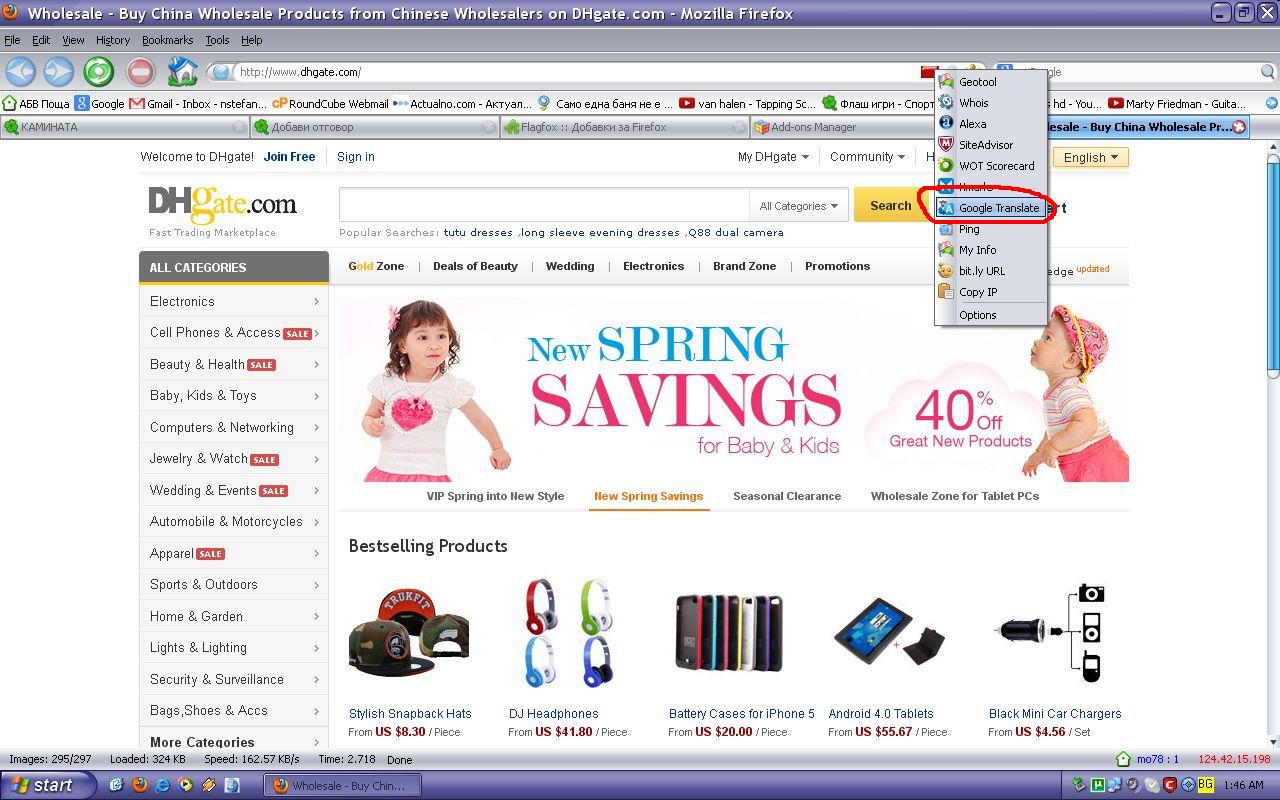The image size is (1280, 800).
Task: Click the yellow Search button
Action: point(889,206)
